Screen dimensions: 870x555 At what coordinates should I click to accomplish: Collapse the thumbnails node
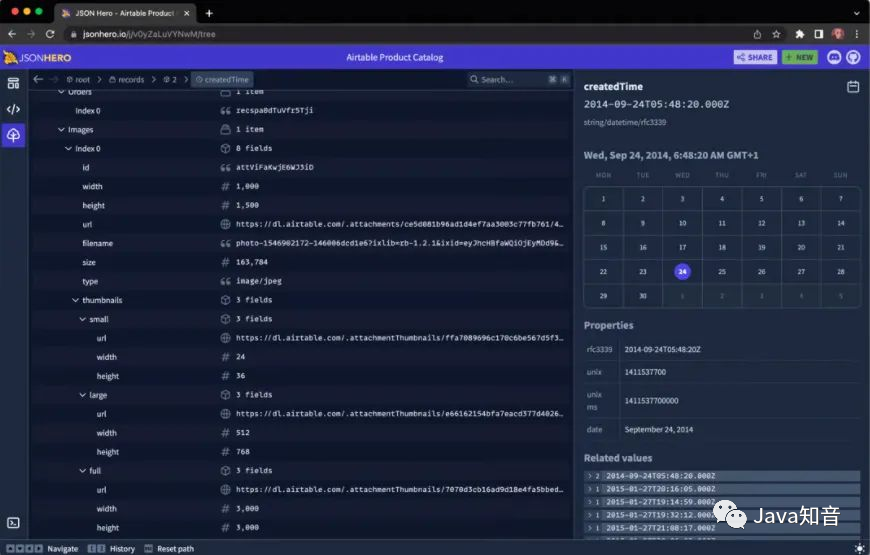click(75, 300)
